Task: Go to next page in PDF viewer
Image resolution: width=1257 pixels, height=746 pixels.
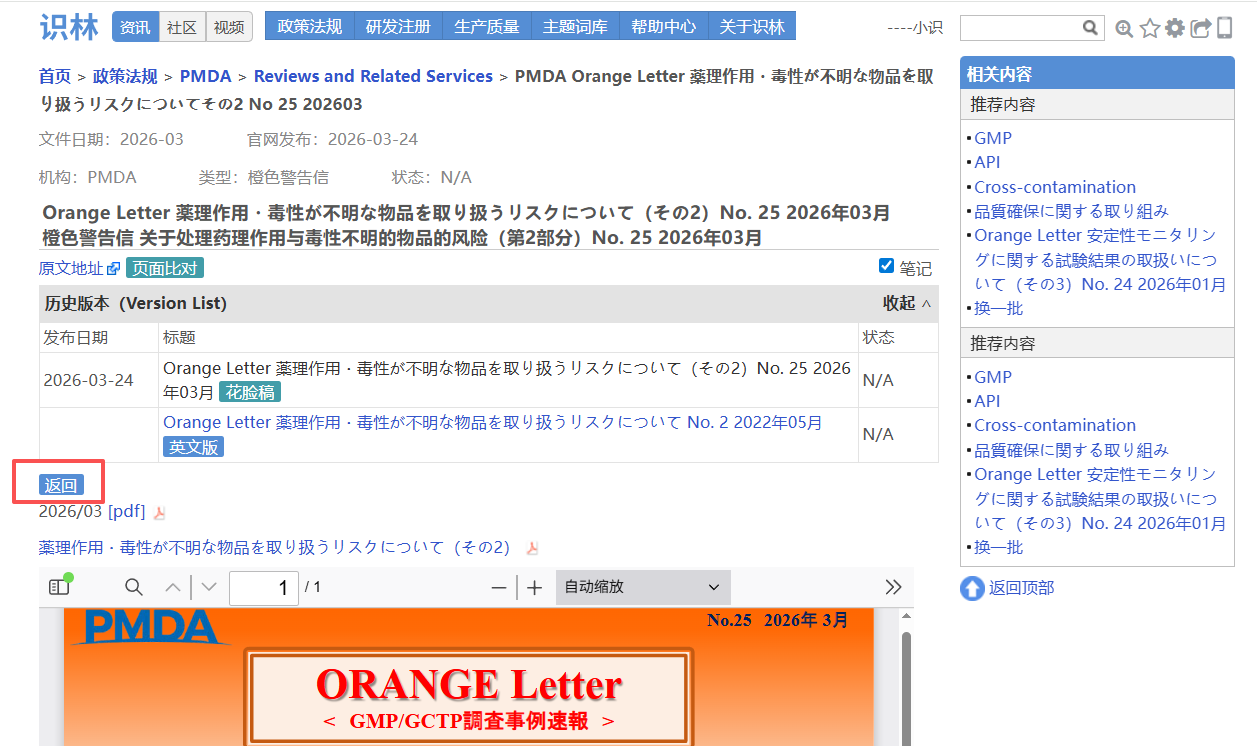Action: tap(208, 587)
